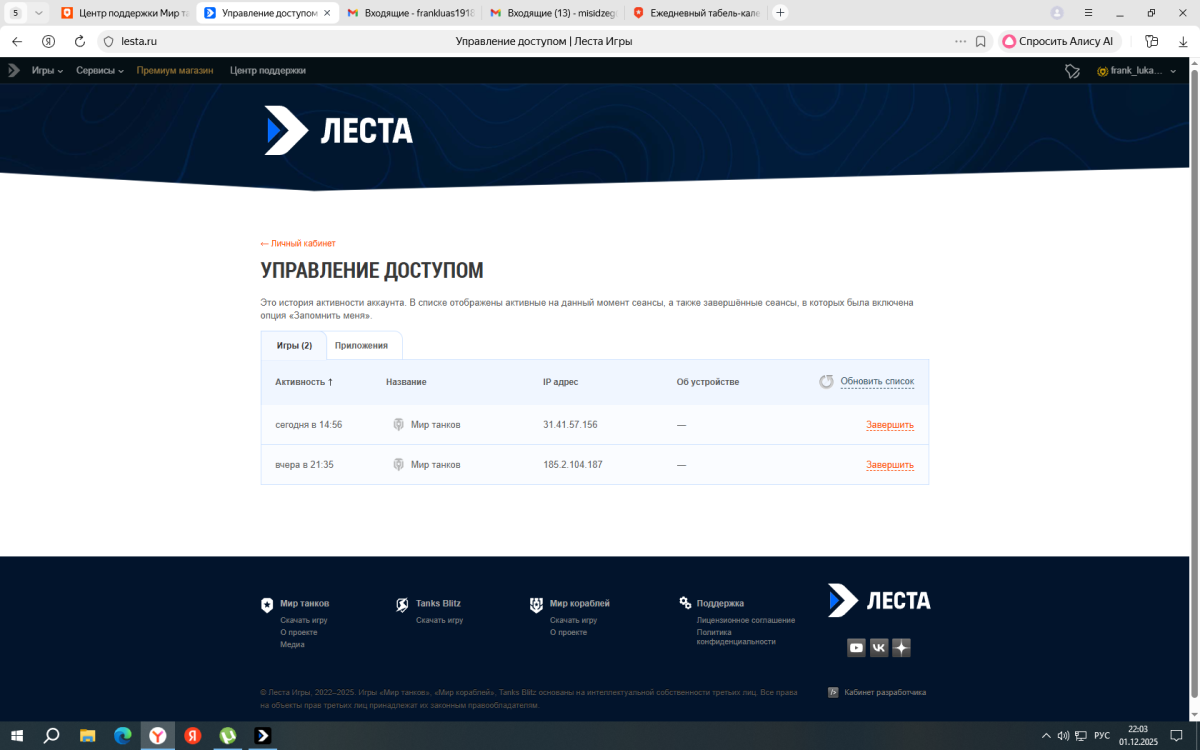Expand the tab group list chevron
This screenshot has height=750, width=1200.
coord(39,13)
